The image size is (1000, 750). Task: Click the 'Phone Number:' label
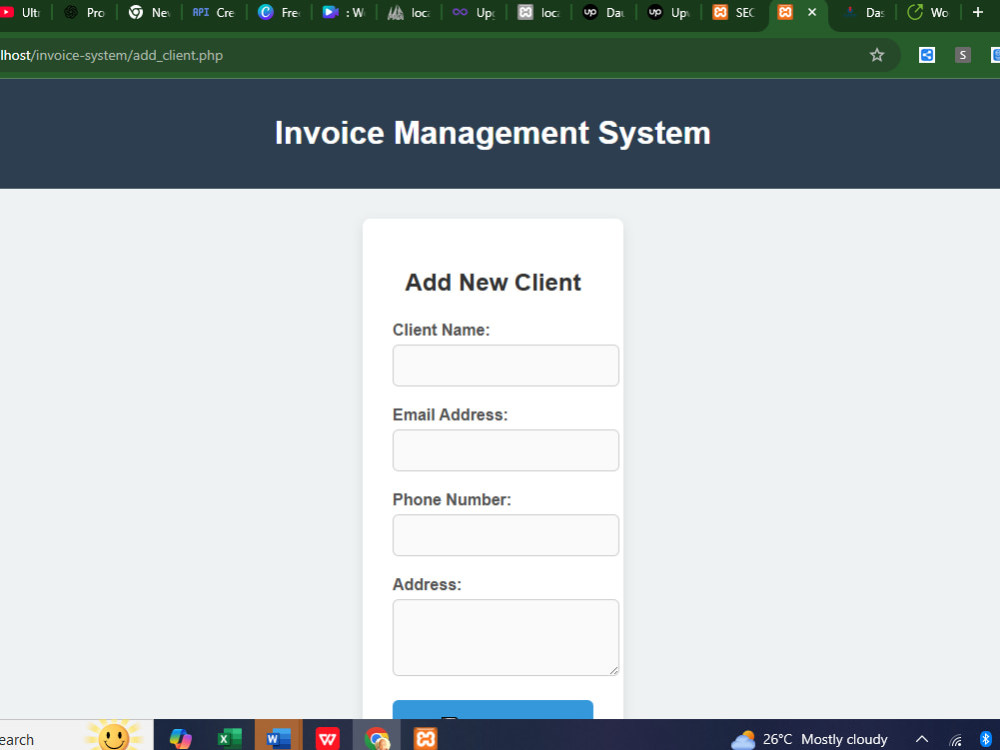coord(452,499)
